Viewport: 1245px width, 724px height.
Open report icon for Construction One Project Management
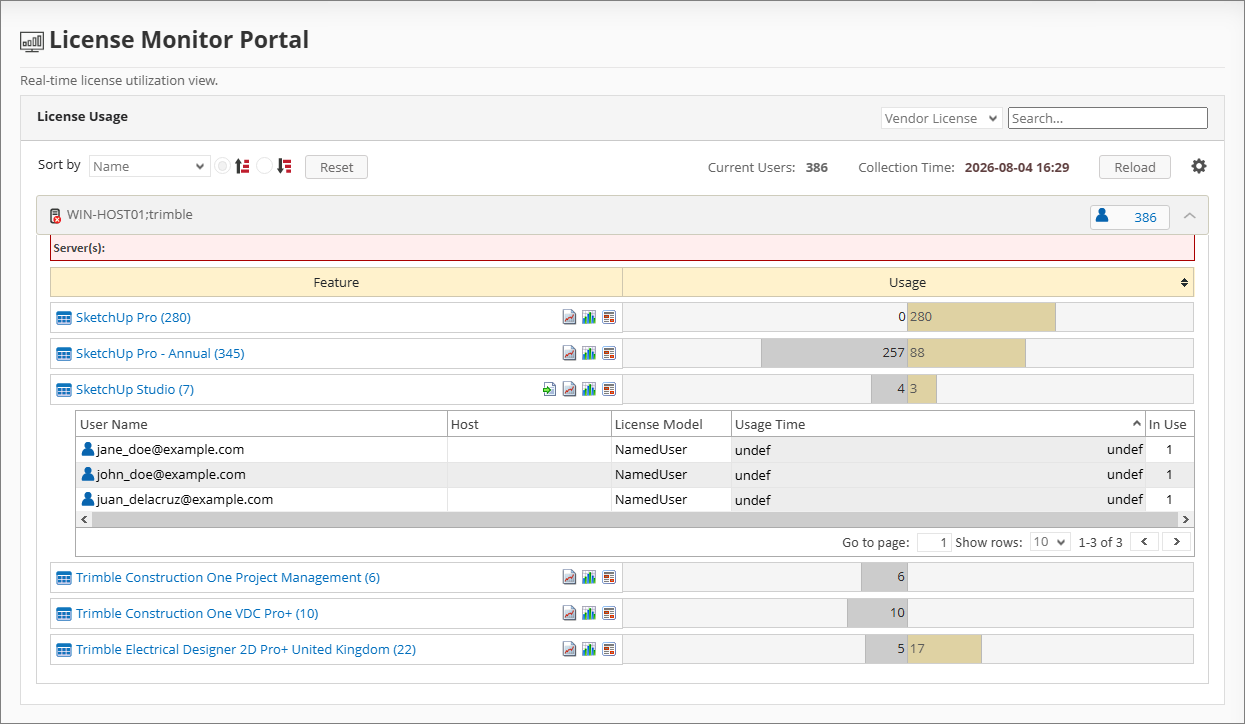pyautogui.click(x=609, y=578)
